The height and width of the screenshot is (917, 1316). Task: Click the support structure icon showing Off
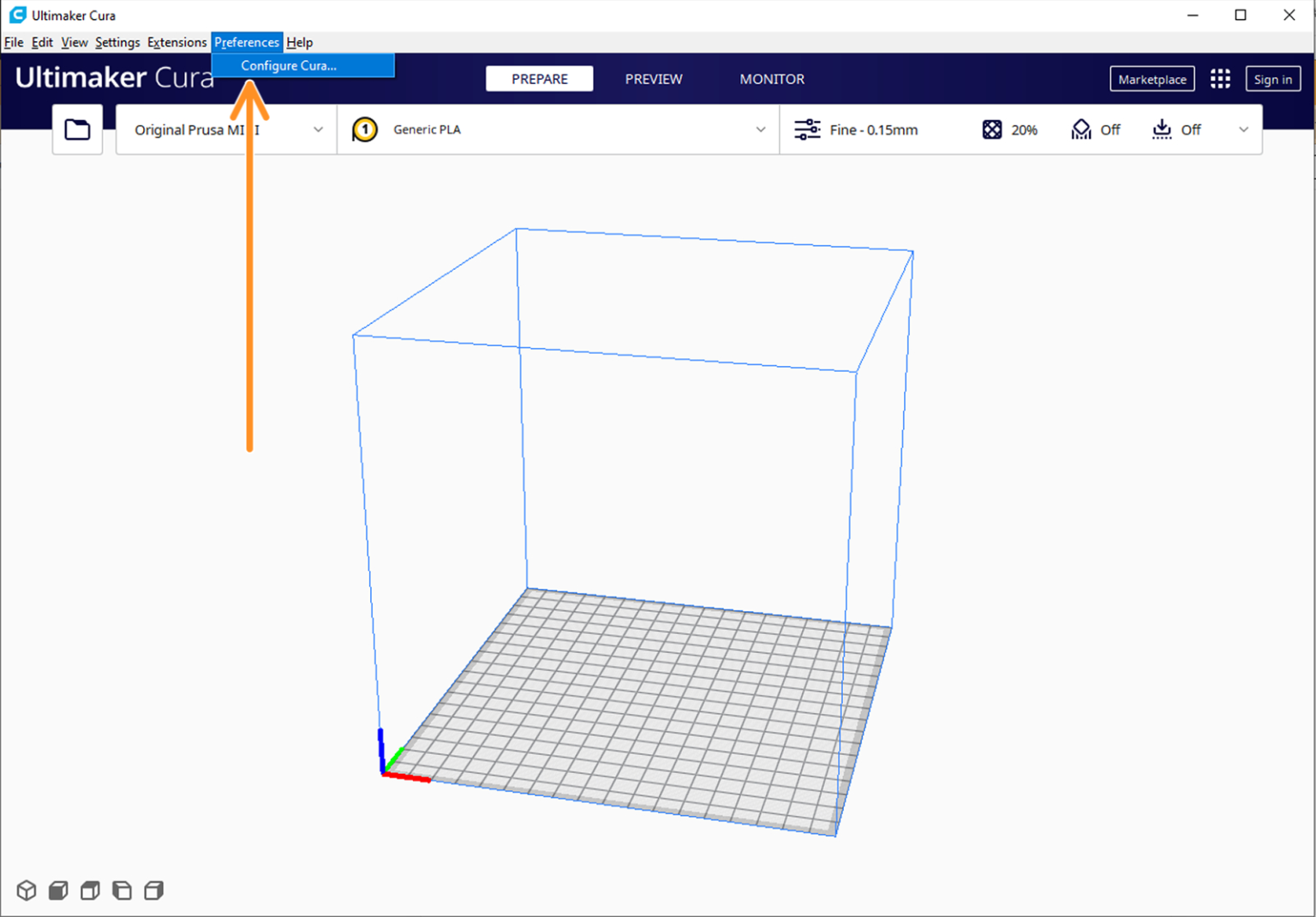(1081, 129)
